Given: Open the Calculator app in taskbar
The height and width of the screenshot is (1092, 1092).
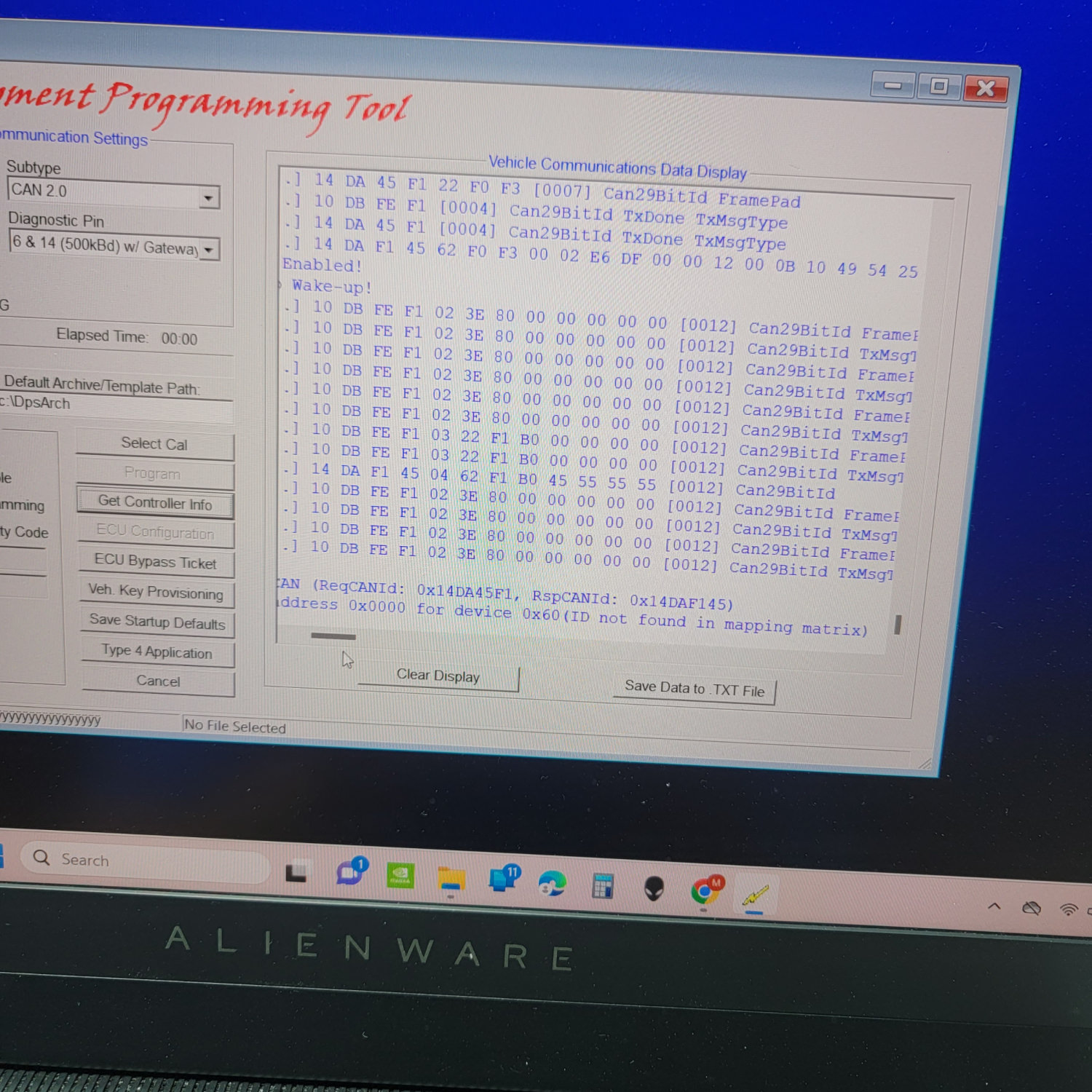Looking at the screenshot, I should pyautogui.click(x=602, y=885).
